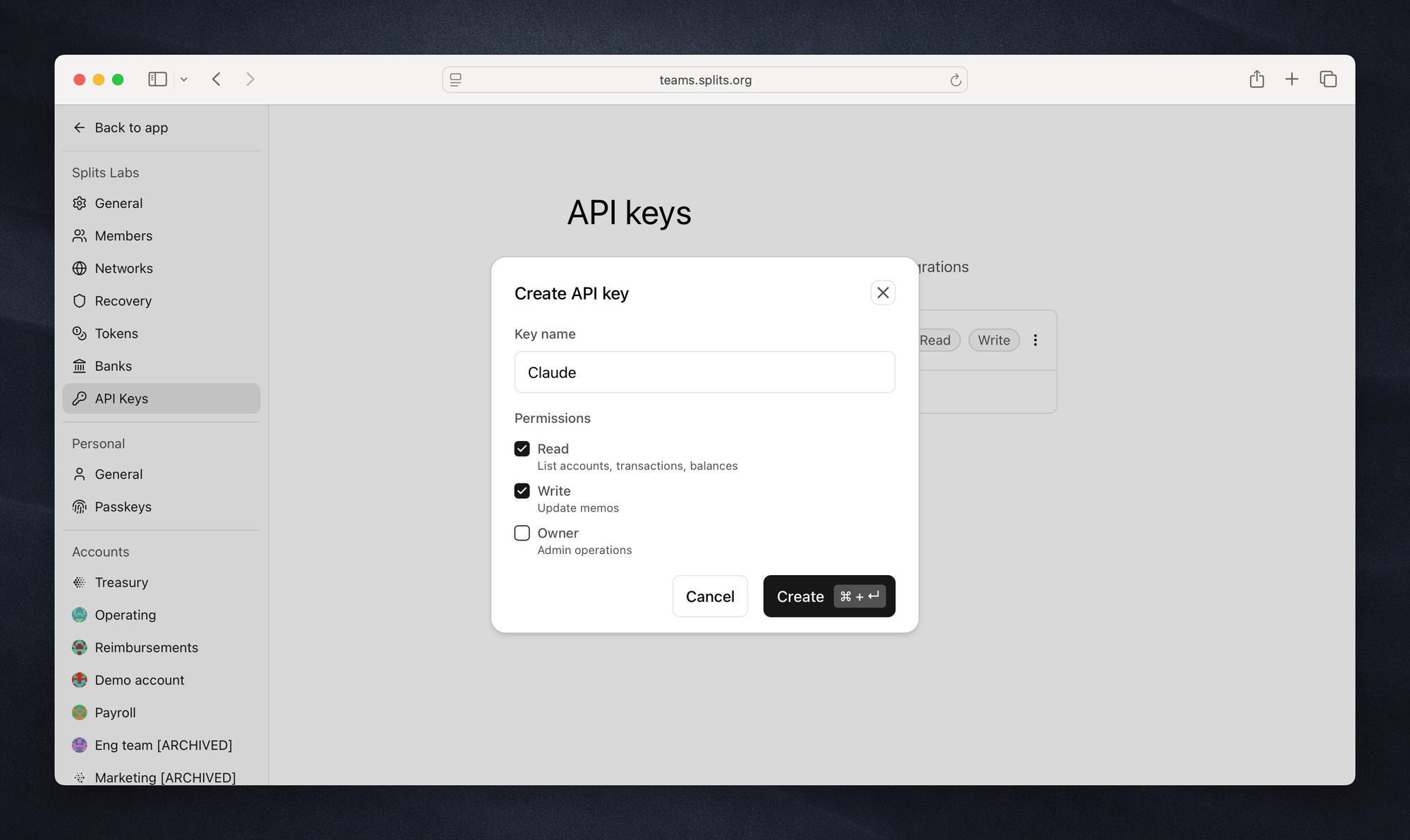The image size is (1410, 840).
Task: Enable the Owner permission checkbox
Action: tap(522, 533)
